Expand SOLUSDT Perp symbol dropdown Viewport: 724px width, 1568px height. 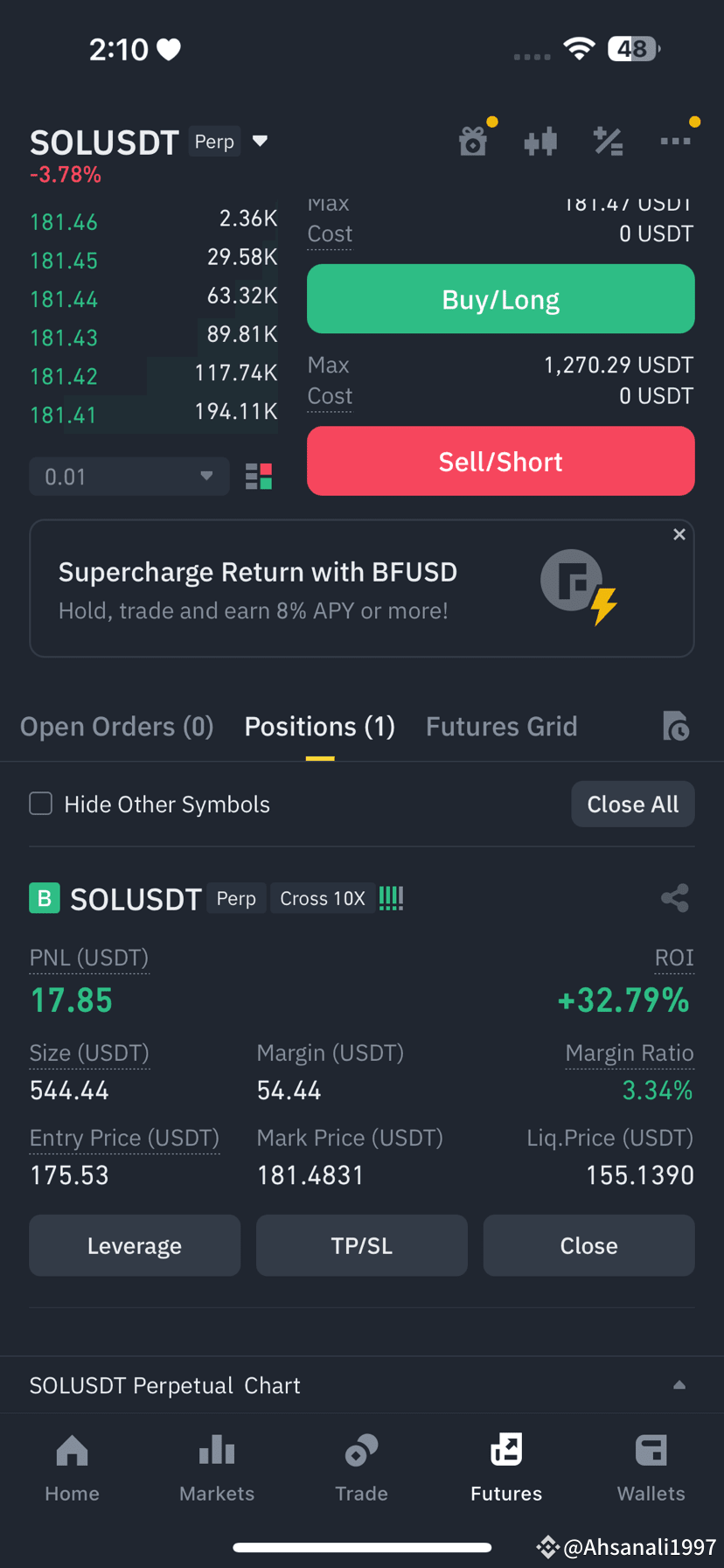[260, 141]
